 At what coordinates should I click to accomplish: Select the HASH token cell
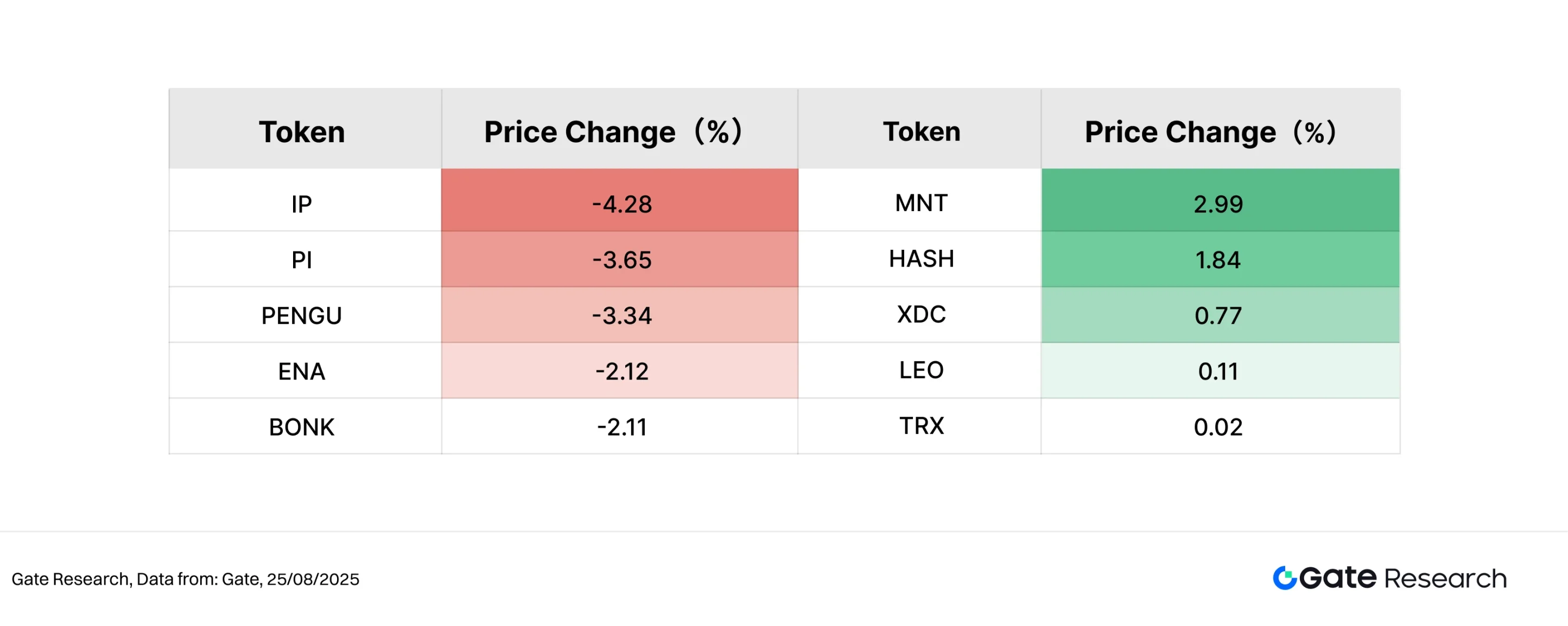pos(921,259)
